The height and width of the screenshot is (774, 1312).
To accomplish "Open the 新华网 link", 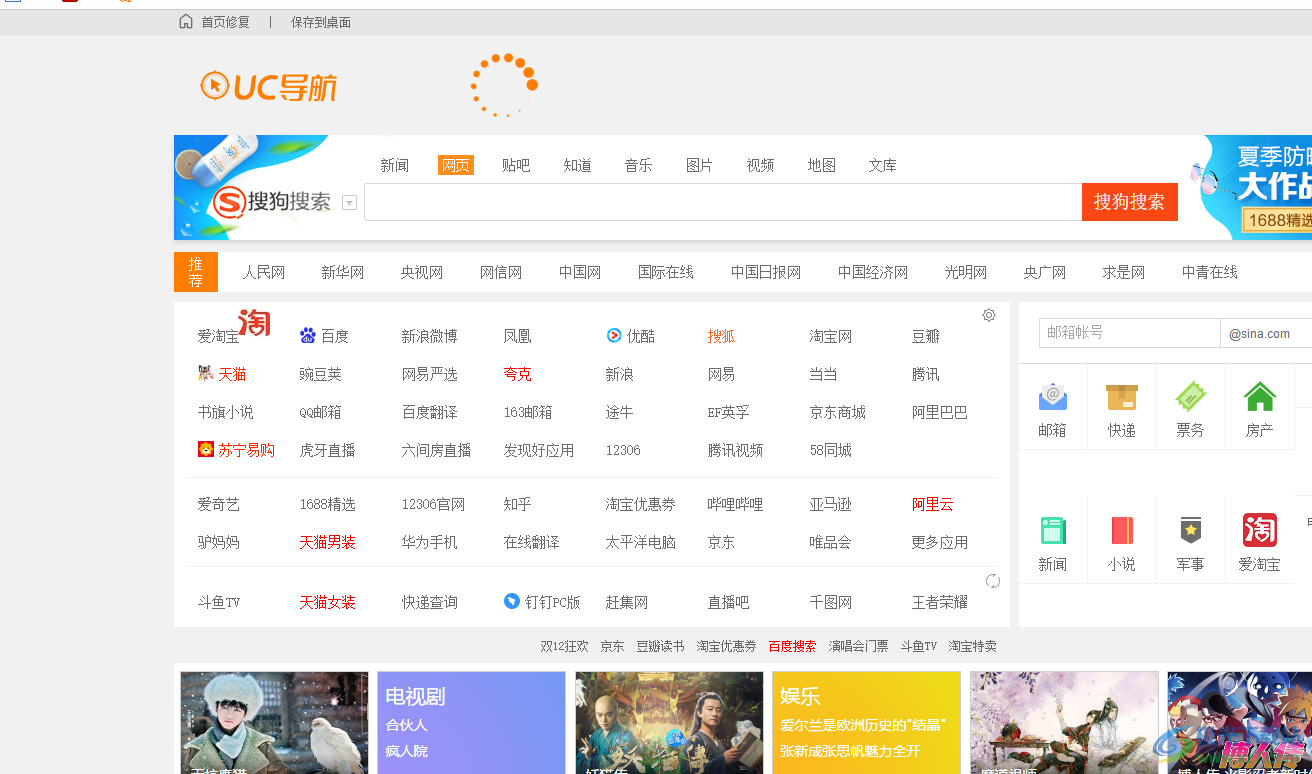I will coord(343,272).
